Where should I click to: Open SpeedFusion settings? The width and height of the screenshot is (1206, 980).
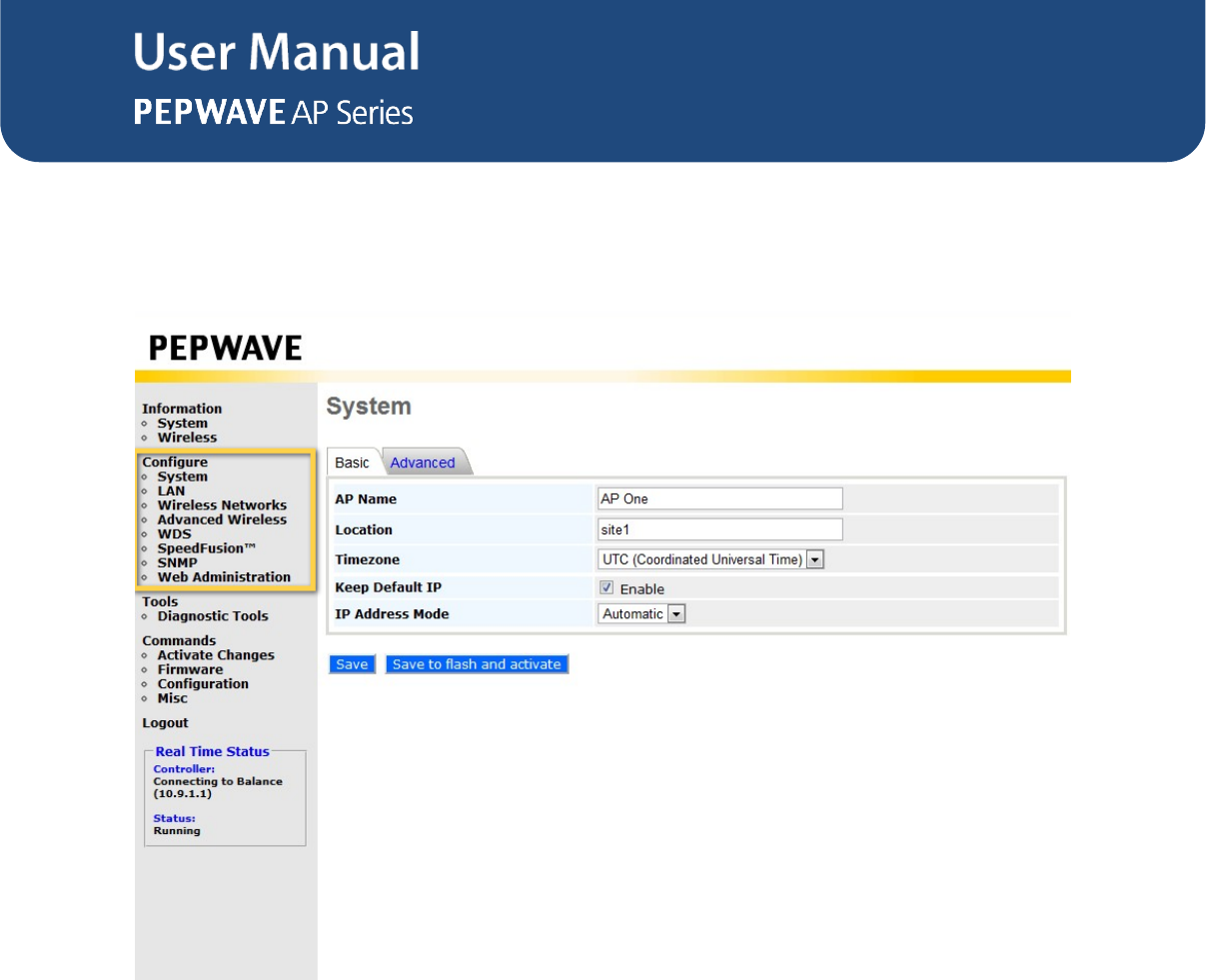click(206, 548)
